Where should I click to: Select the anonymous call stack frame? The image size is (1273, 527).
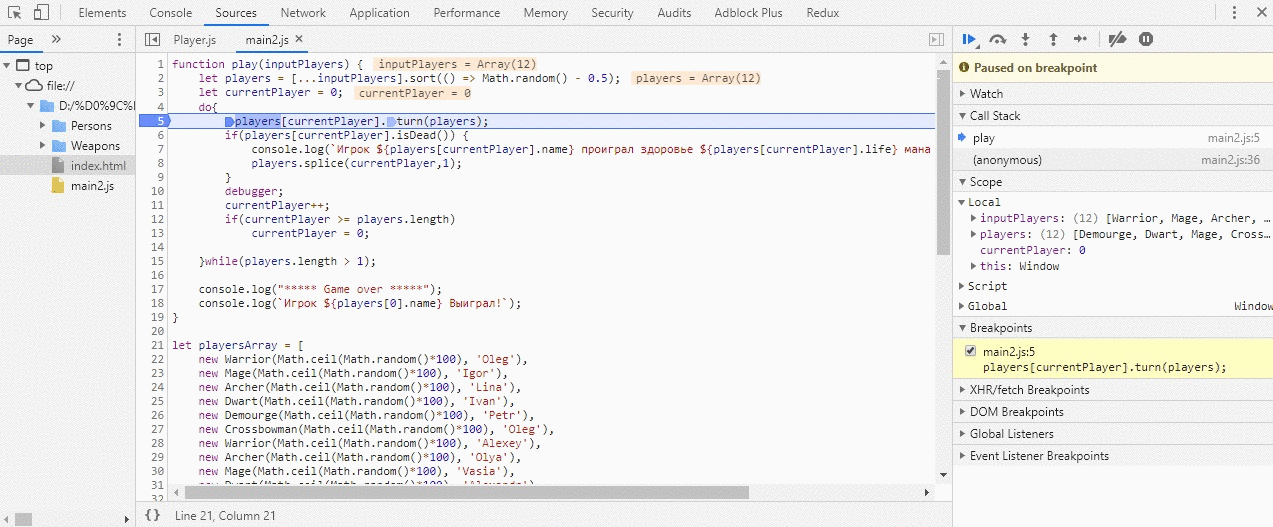[x=1007, y=160]
